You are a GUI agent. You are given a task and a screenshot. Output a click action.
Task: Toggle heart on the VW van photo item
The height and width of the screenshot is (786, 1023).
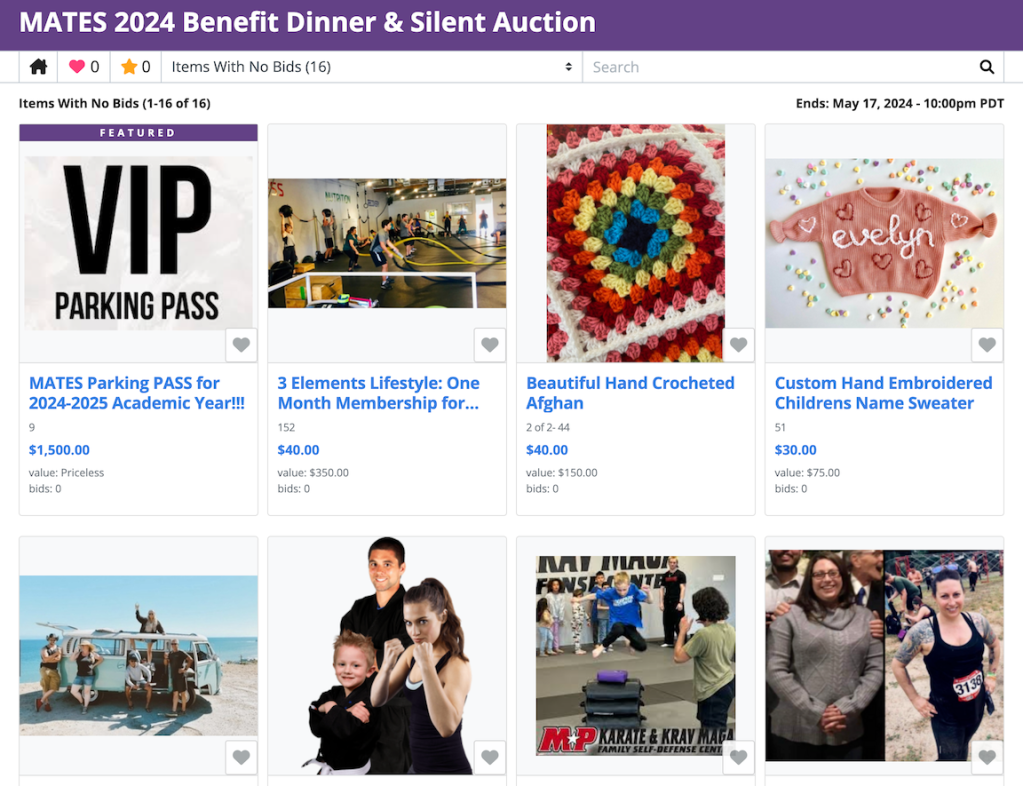coord(241,758)
